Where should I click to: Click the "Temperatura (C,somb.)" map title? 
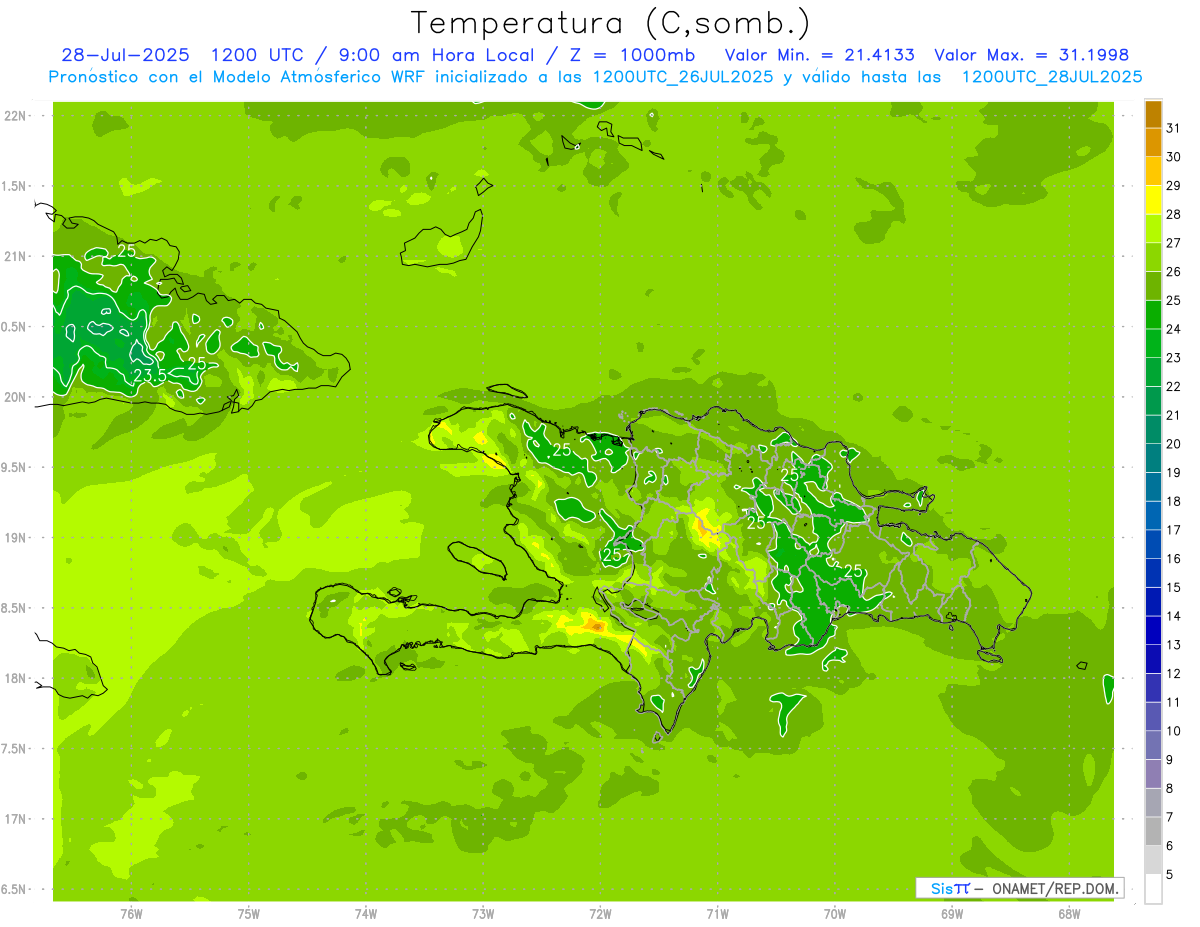pos(610,23)
